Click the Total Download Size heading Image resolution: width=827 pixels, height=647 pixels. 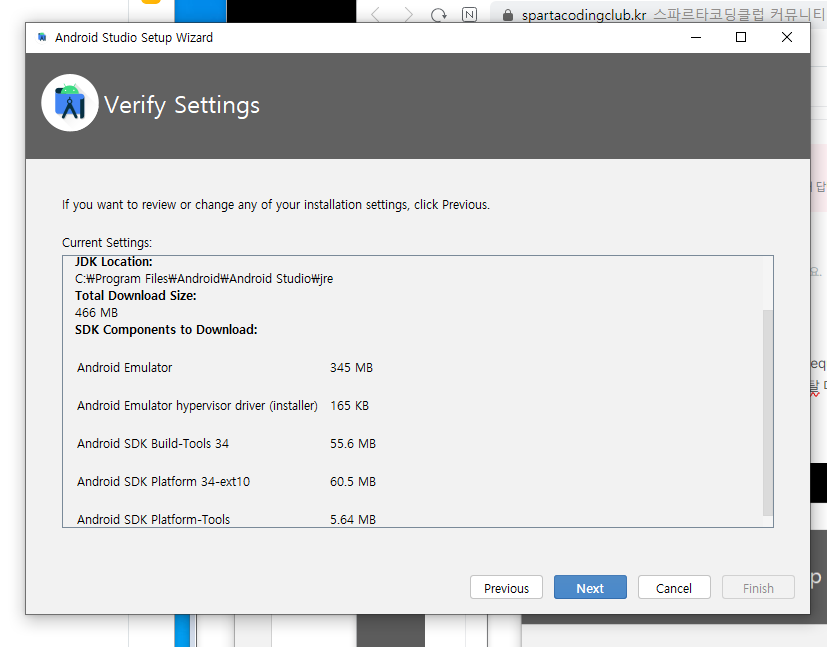136,296
